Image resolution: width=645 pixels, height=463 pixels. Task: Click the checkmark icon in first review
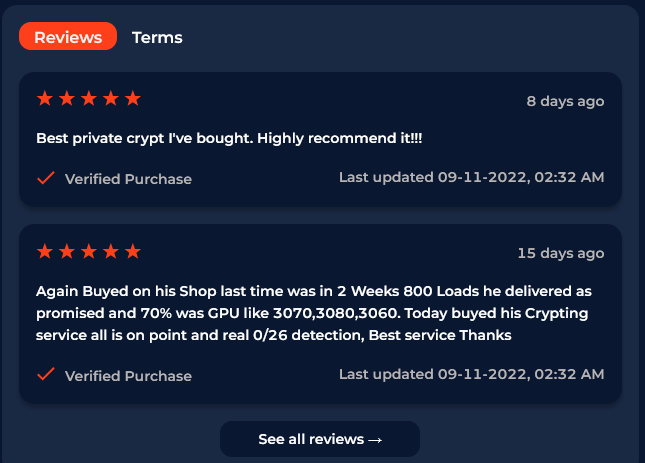pos(46,178)
